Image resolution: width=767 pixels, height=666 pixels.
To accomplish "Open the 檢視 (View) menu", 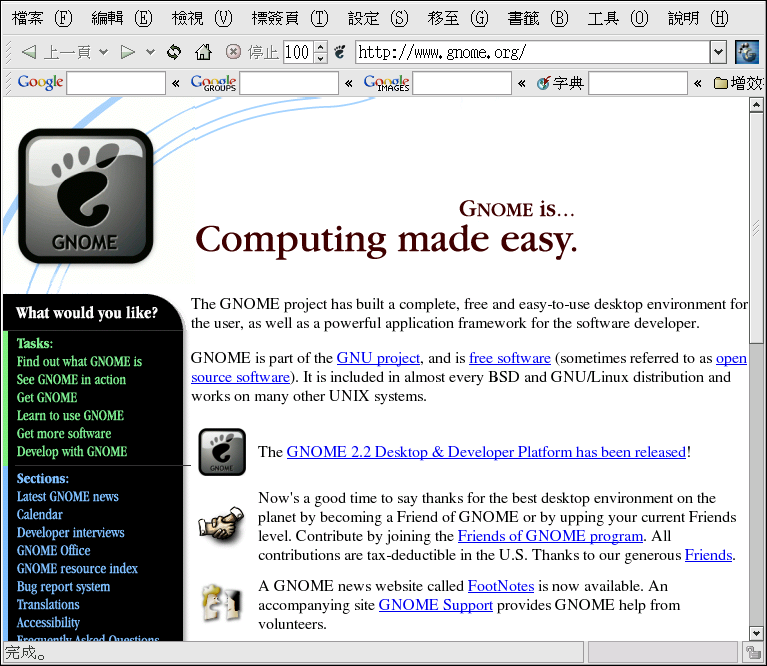I will (201, 18).
